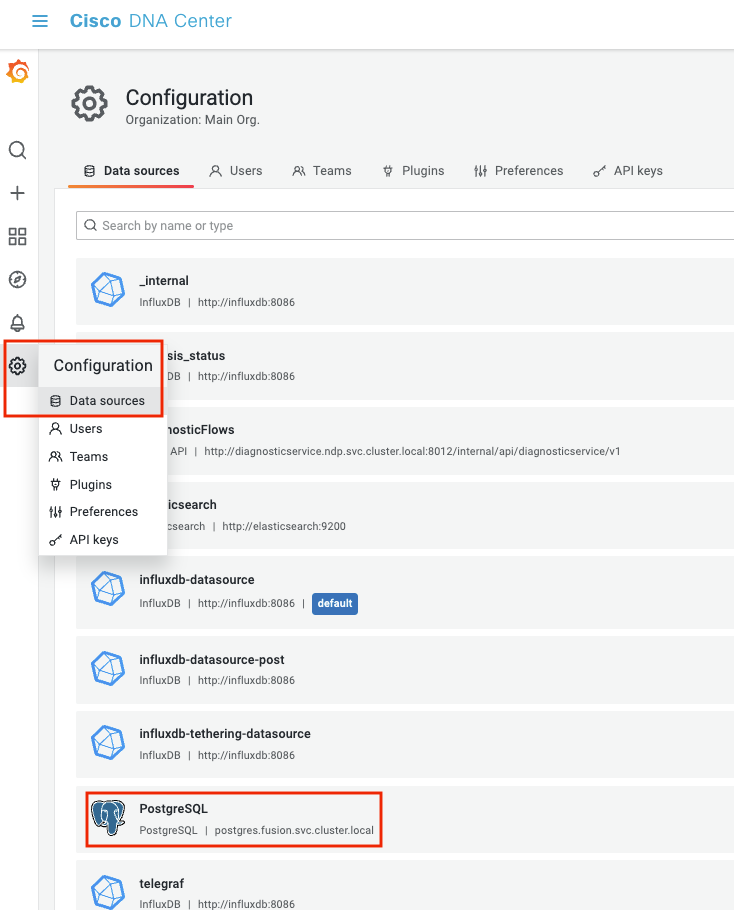Open the PostgreSQL data source
Screen dimensions: 734x910
point(405,819)
